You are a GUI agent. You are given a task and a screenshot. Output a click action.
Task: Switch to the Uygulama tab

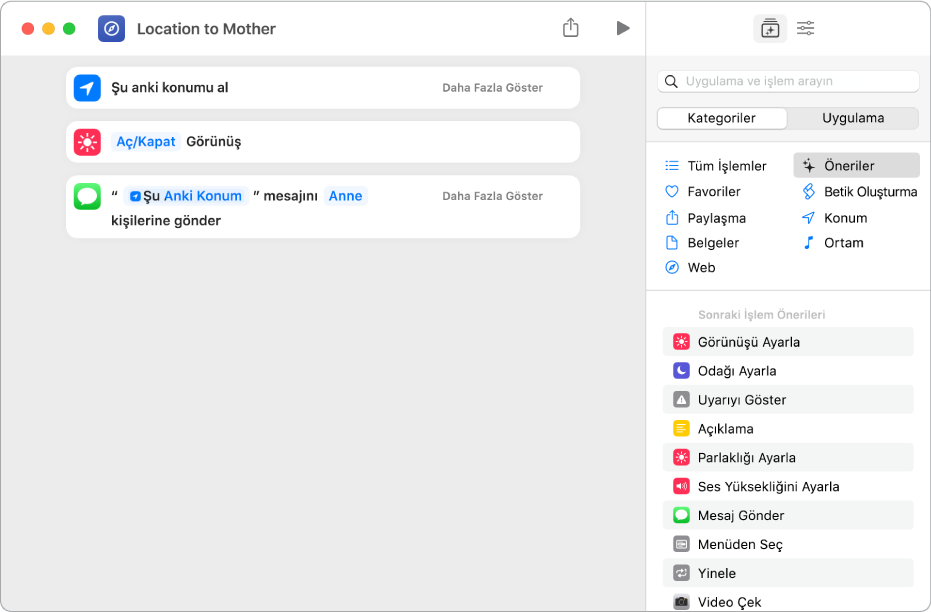(x=852, y=118)
